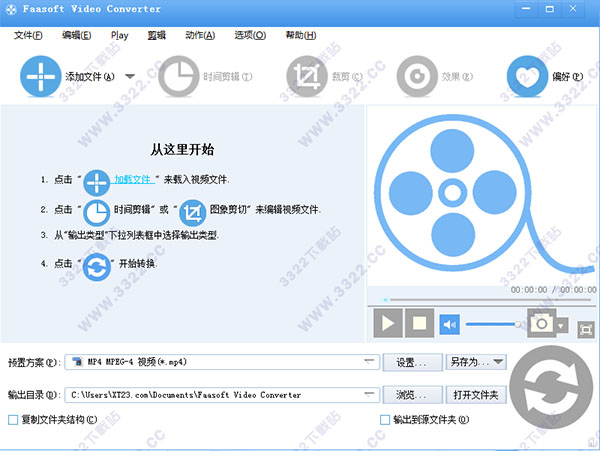
Task: Click the plus icon in guide step 1
Action: coord(96,183)
